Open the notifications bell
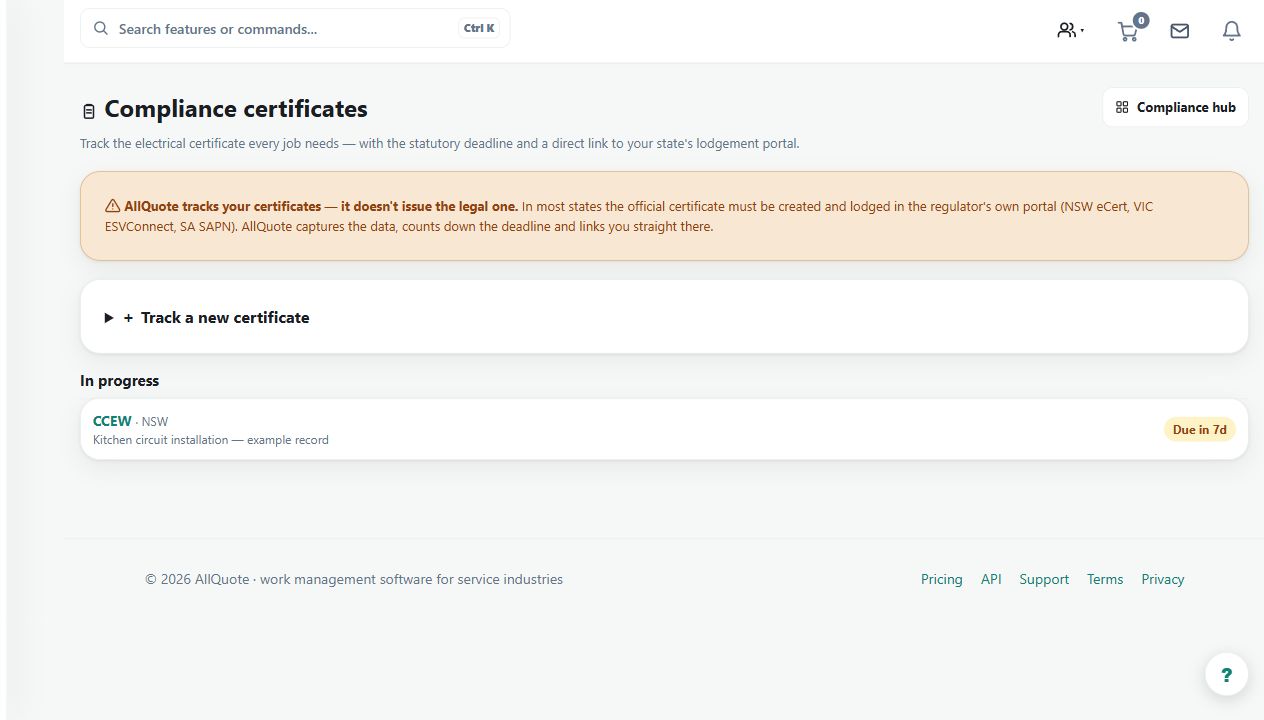Image resolution: width=1264 pixels, height=720 pixels. (x=1232, y=31)
